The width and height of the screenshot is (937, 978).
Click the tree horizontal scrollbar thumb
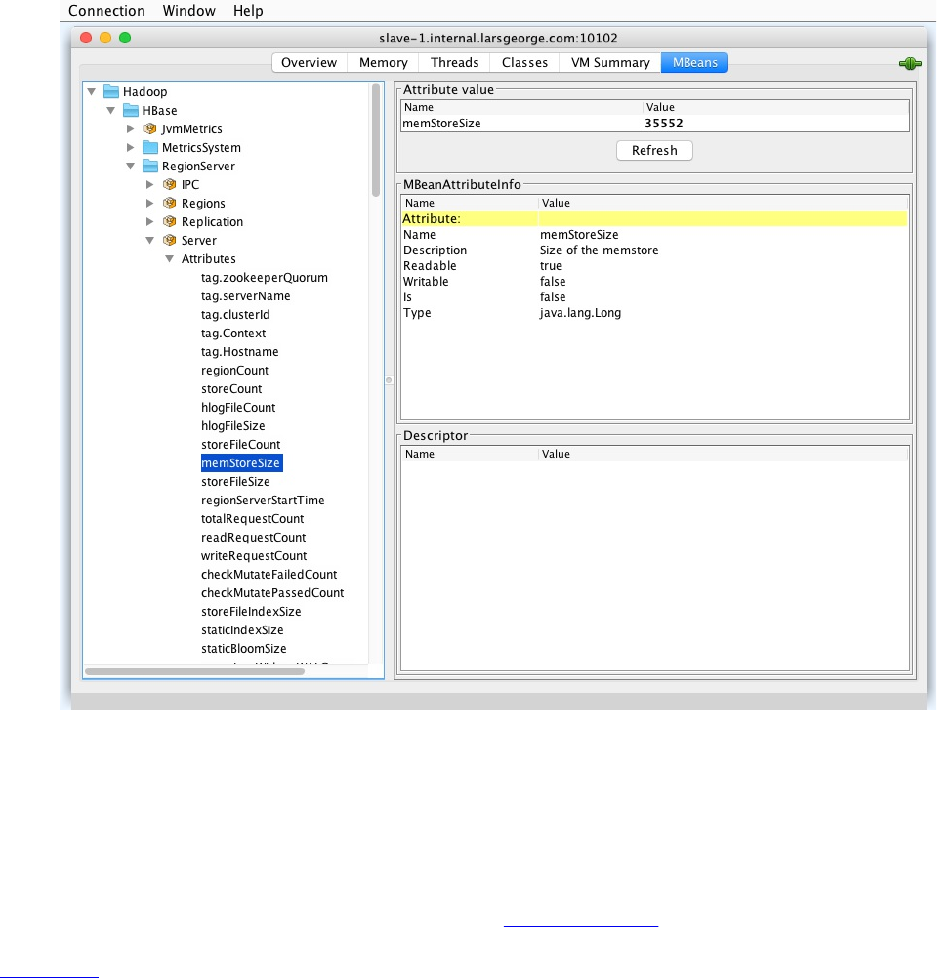click(x=195, y=671)
